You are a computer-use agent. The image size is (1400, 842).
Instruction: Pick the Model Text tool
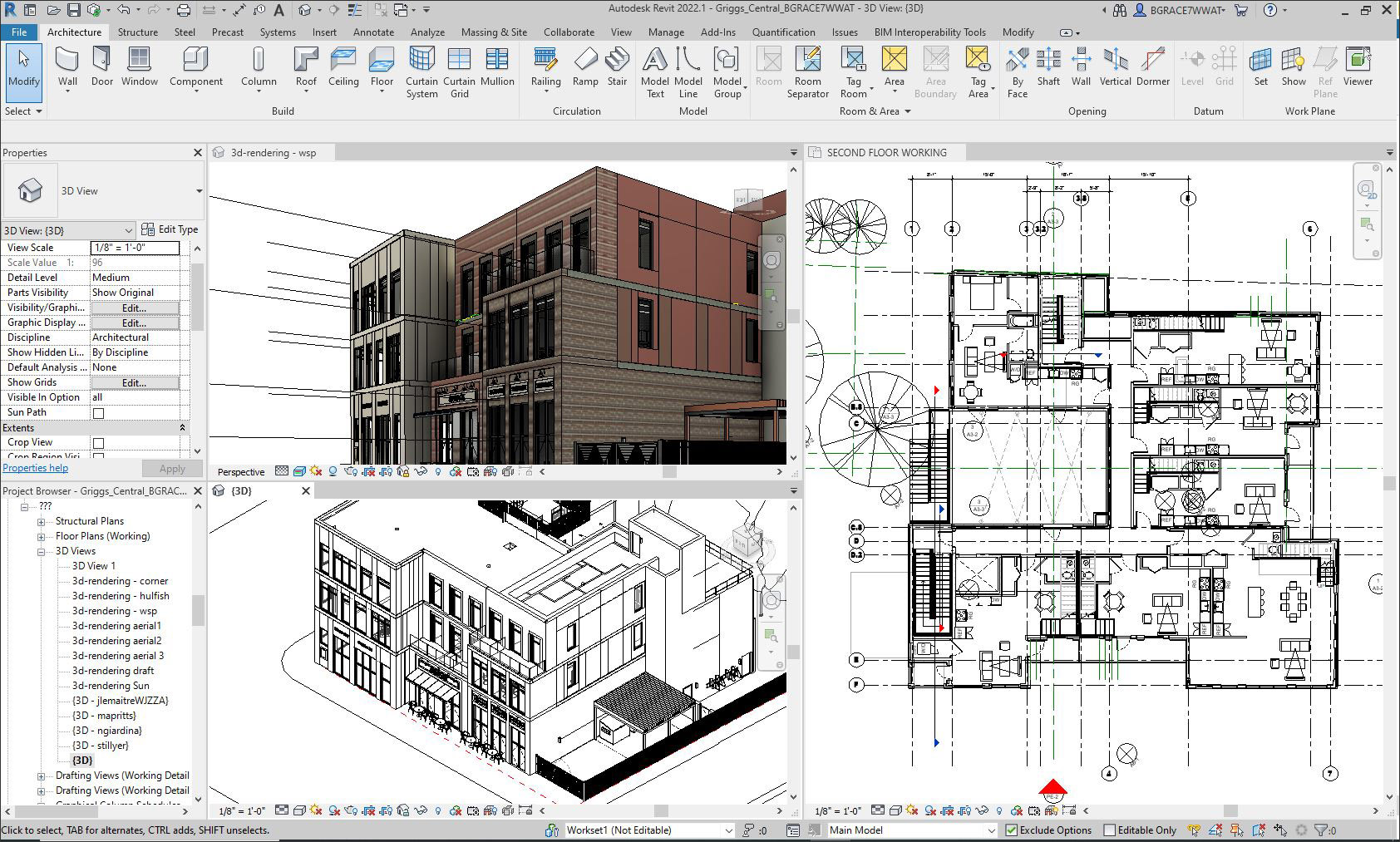(x=655, y=72)
